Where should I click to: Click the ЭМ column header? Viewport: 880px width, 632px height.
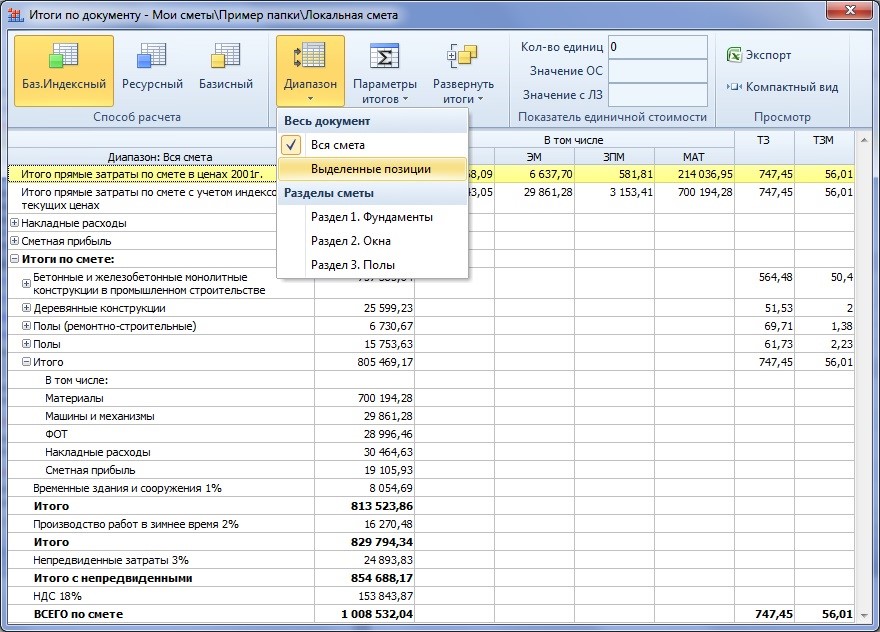534,157
